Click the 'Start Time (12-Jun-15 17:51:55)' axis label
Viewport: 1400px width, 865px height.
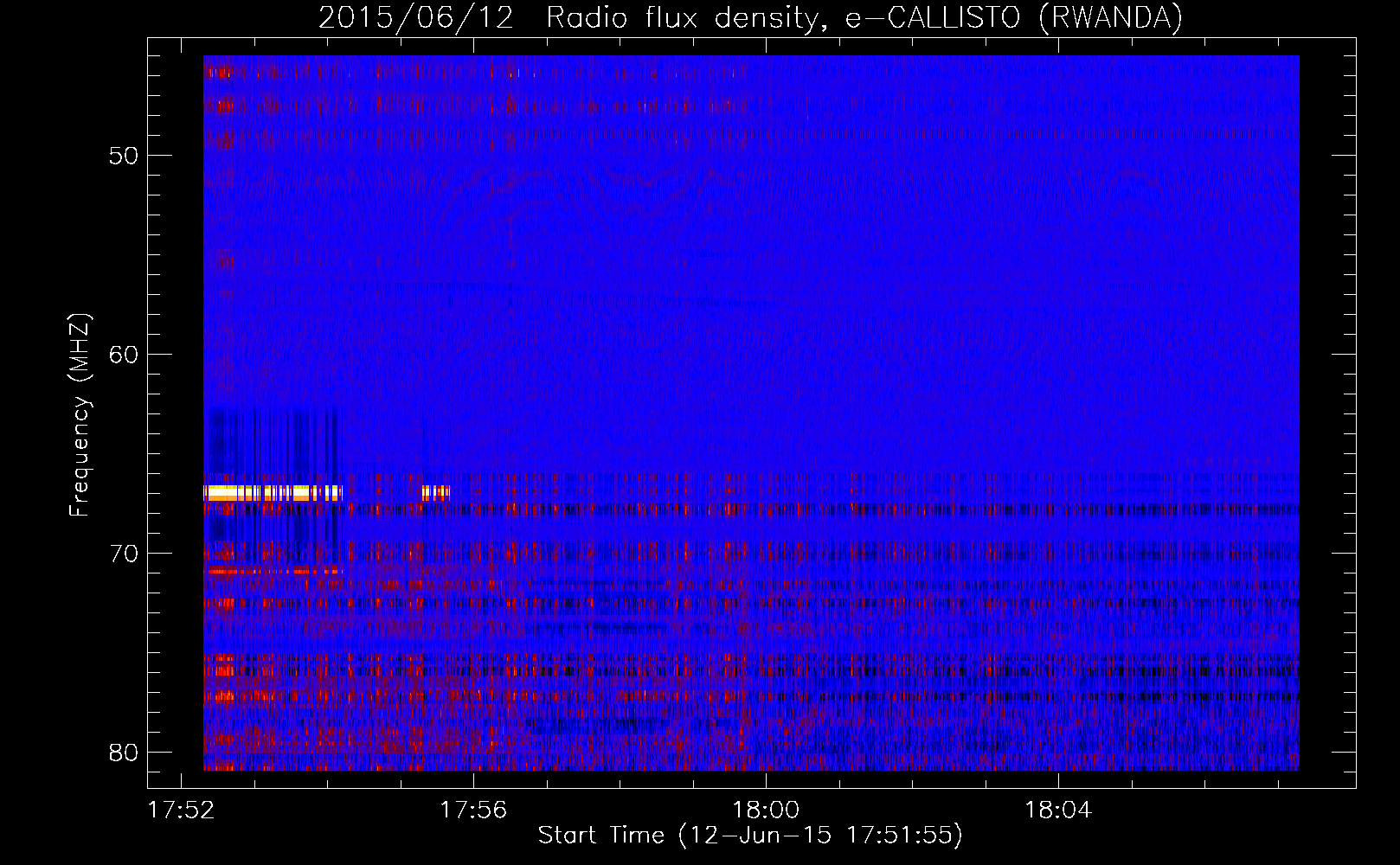[750, 836]
